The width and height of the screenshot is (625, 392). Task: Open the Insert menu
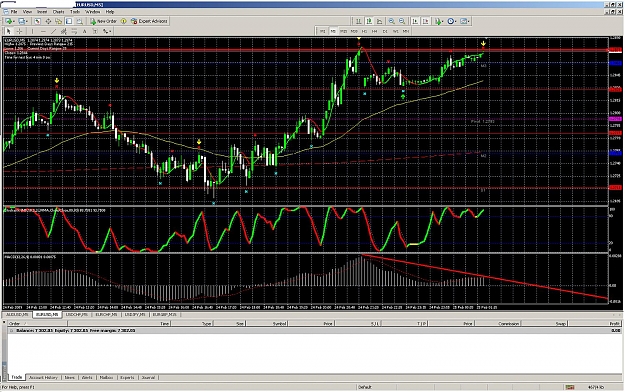coord(42,12)
